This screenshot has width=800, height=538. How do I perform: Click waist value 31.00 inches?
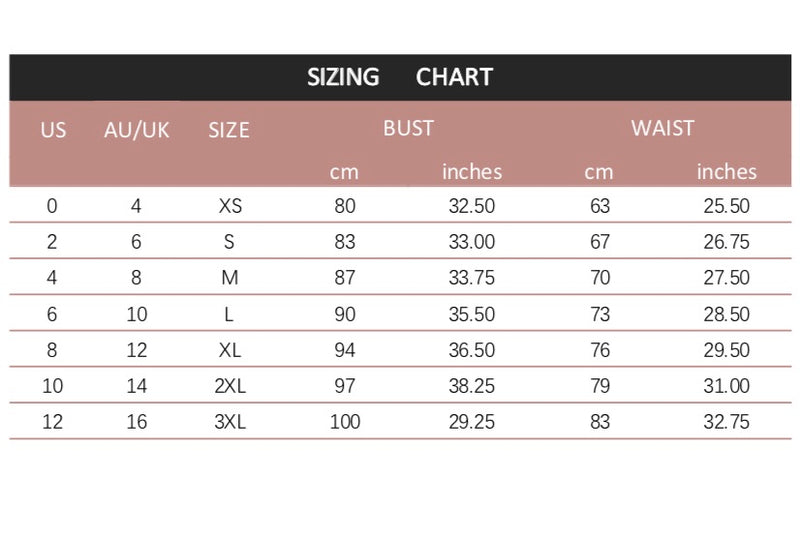[727, 386]
